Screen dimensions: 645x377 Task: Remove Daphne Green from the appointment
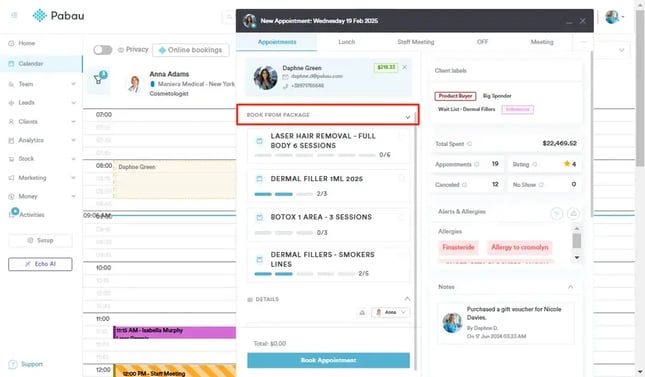point(405,67)
